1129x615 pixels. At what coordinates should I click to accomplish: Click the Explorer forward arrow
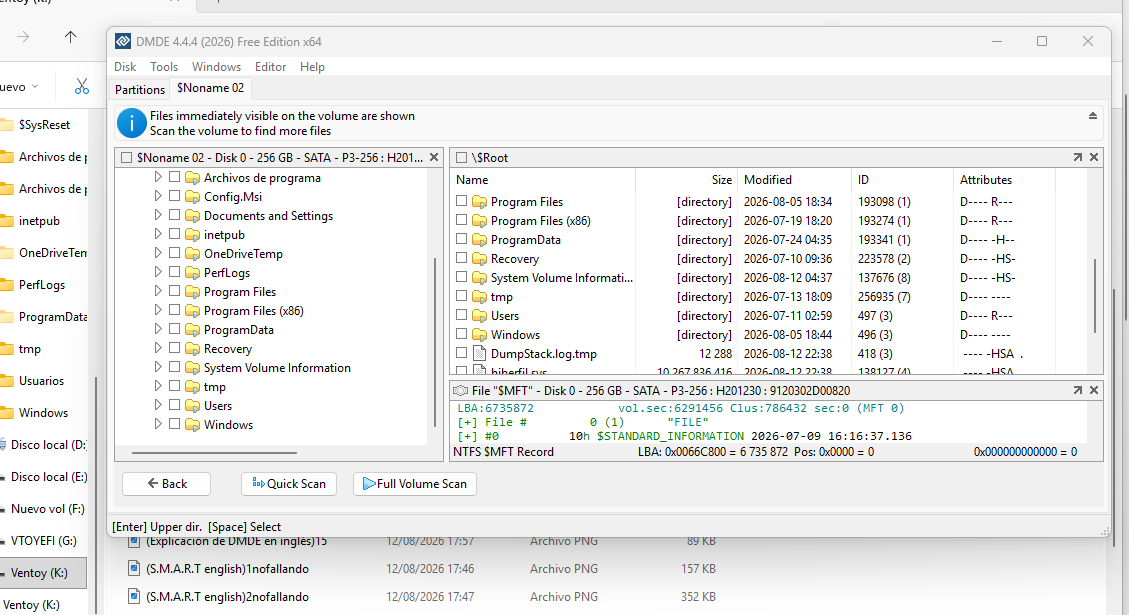coord(23,37)
